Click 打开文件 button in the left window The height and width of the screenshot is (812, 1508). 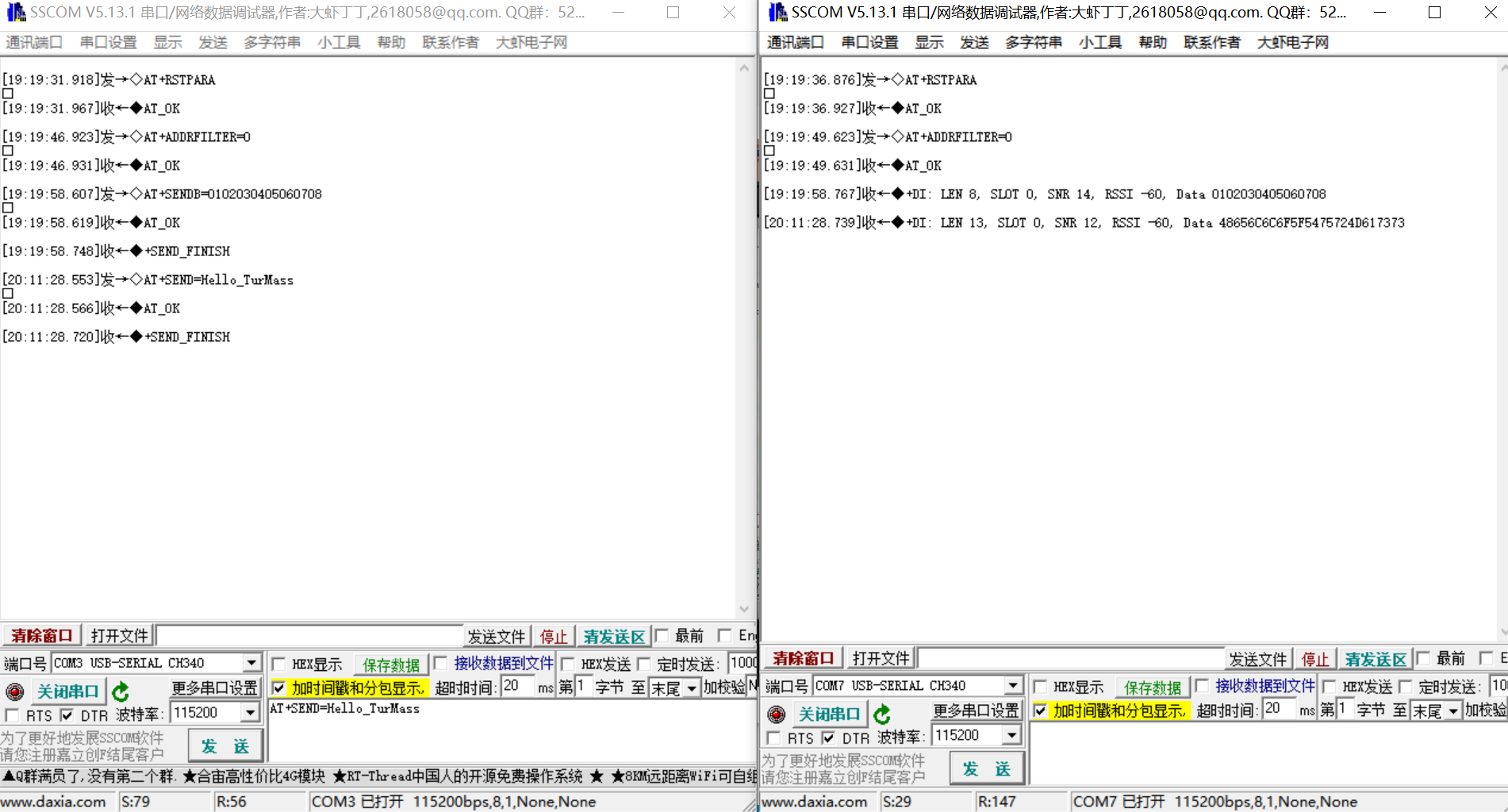(119, 636)
